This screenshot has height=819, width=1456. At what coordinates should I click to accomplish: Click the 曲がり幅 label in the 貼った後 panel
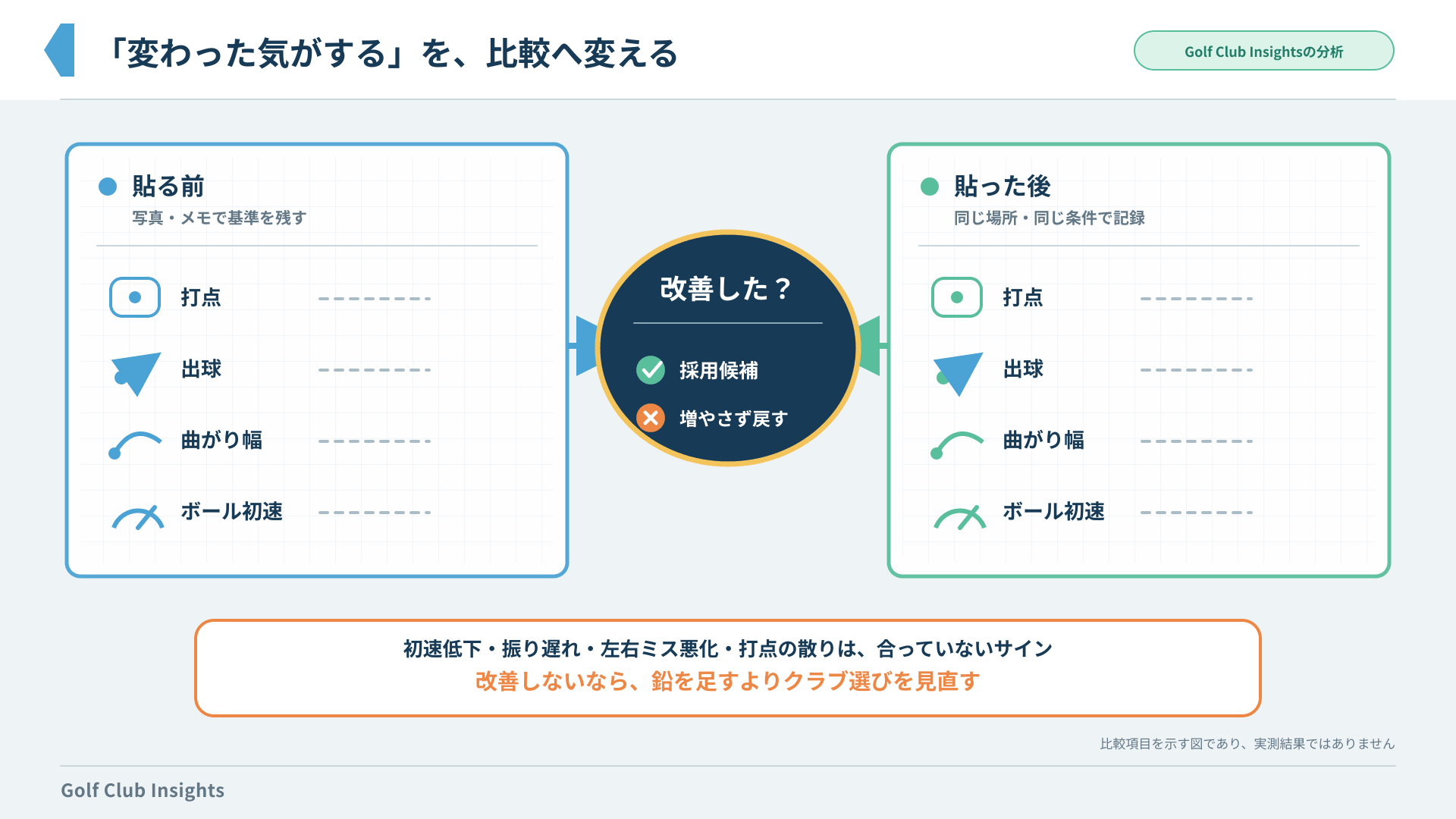(1043, 440)
